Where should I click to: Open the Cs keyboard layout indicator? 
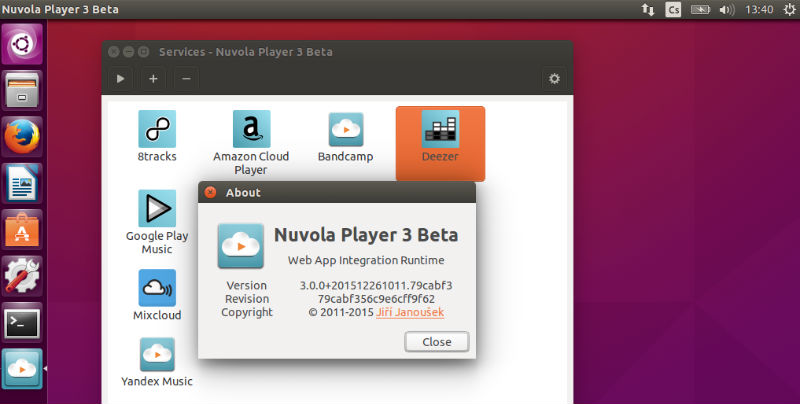(673, 9)
